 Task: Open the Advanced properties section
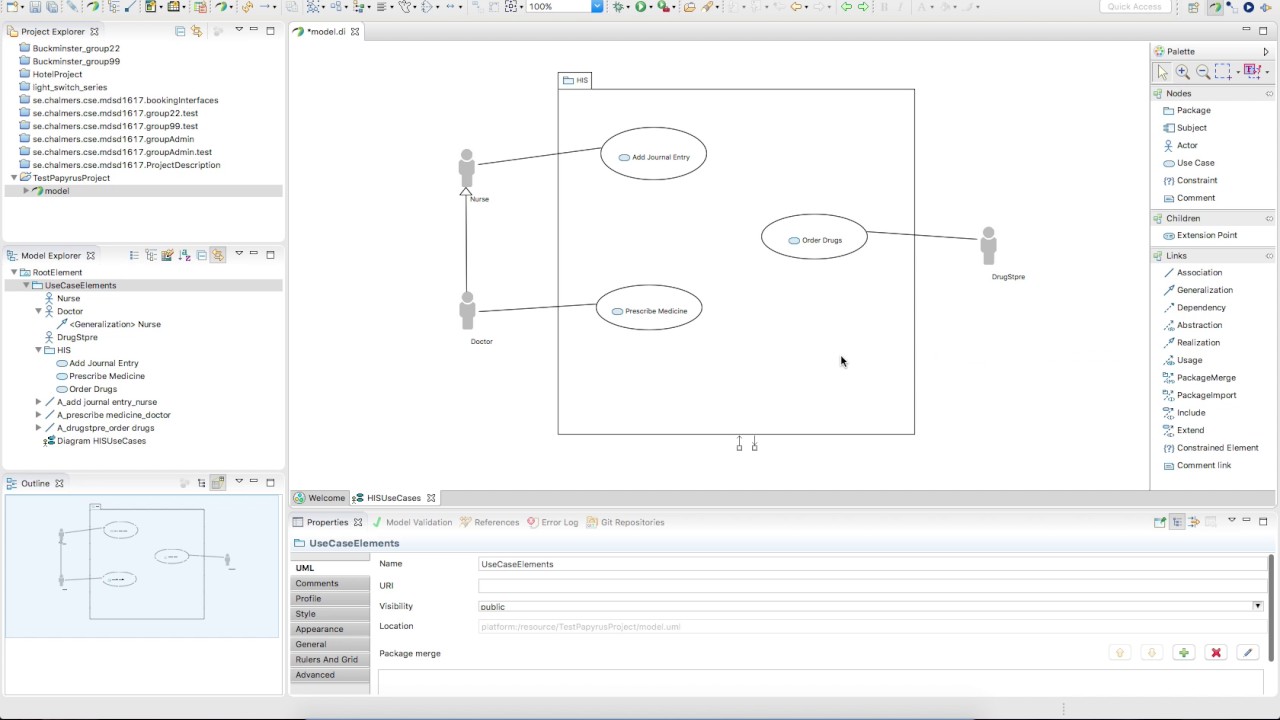(x=331, y=675)
